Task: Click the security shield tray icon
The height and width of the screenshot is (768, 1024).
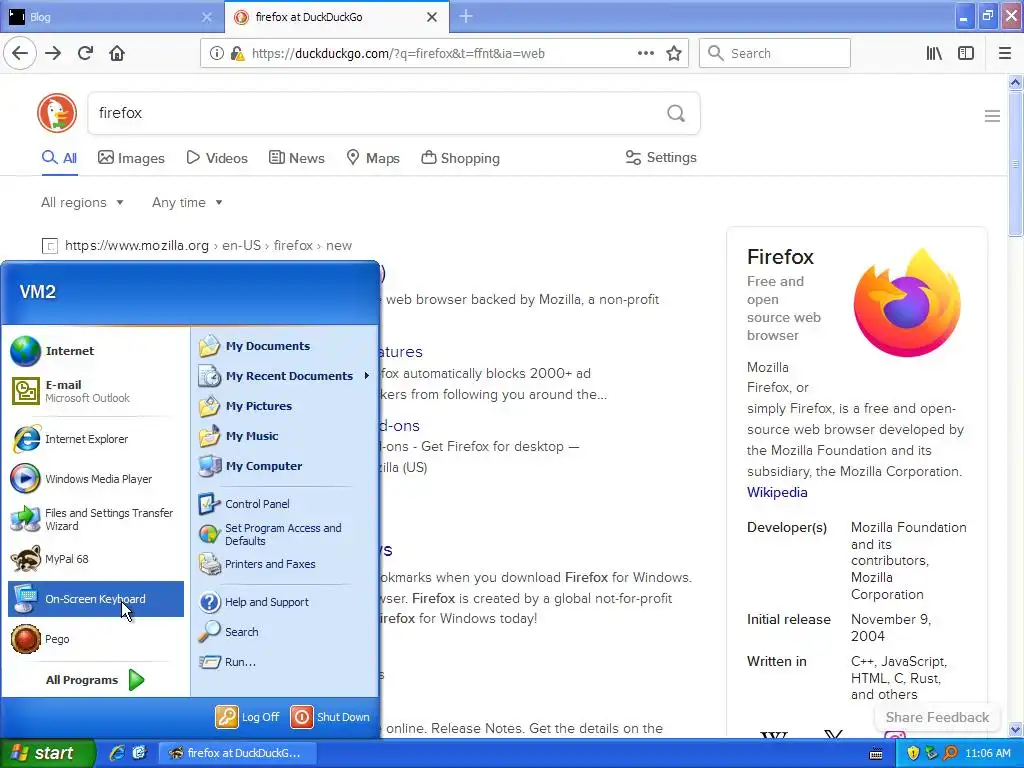Action: [x=913, y=753]
